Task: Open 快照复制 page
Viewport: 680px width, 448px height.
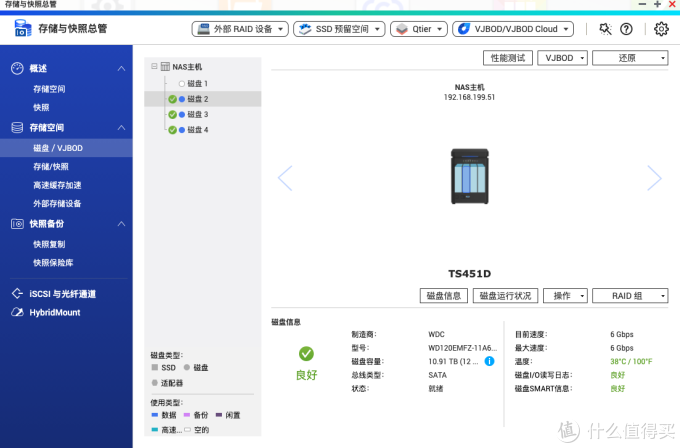Action: (x=49, y=244)
